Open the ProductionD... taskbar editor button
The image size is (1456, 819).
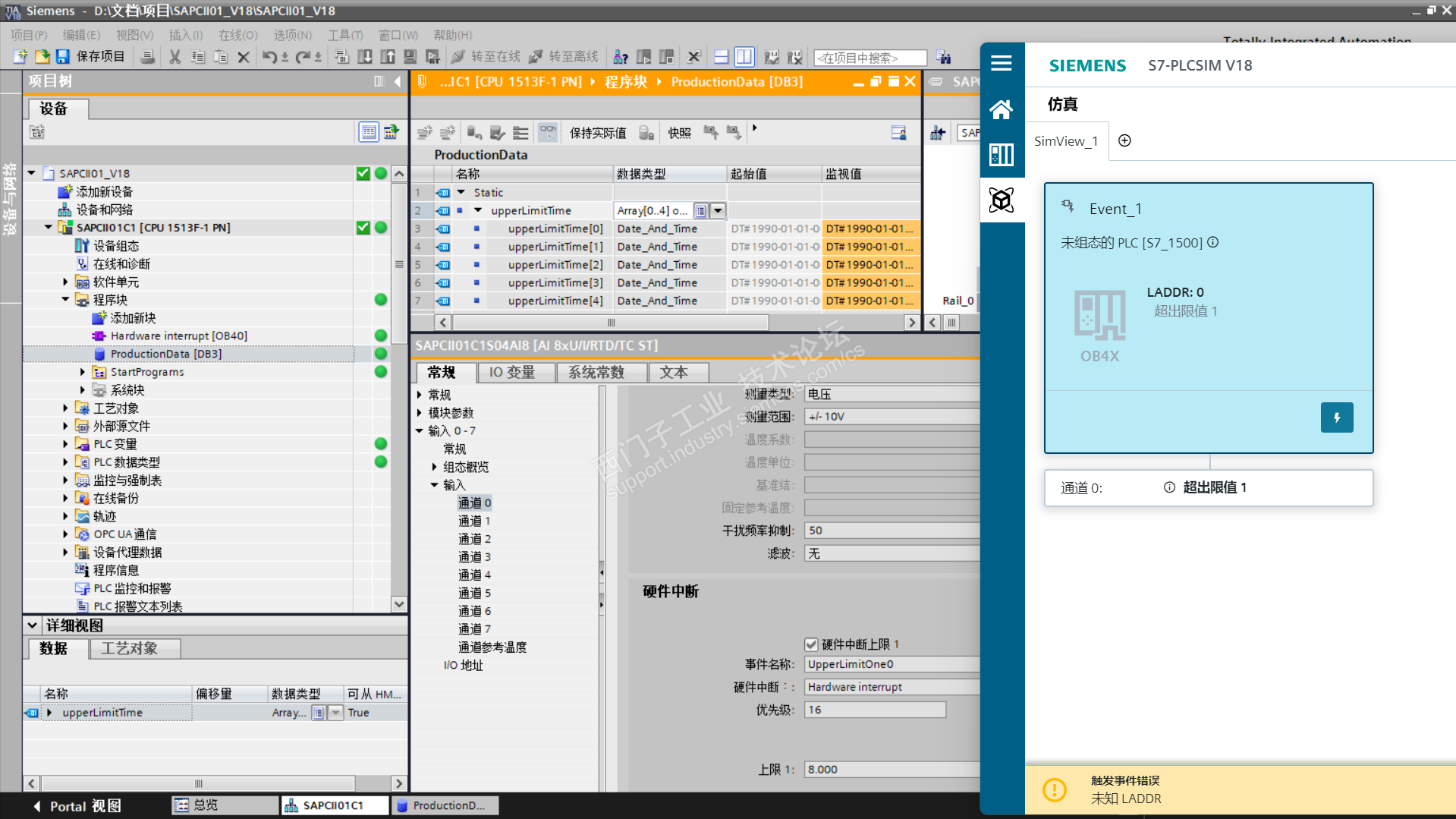coord(445,805)
